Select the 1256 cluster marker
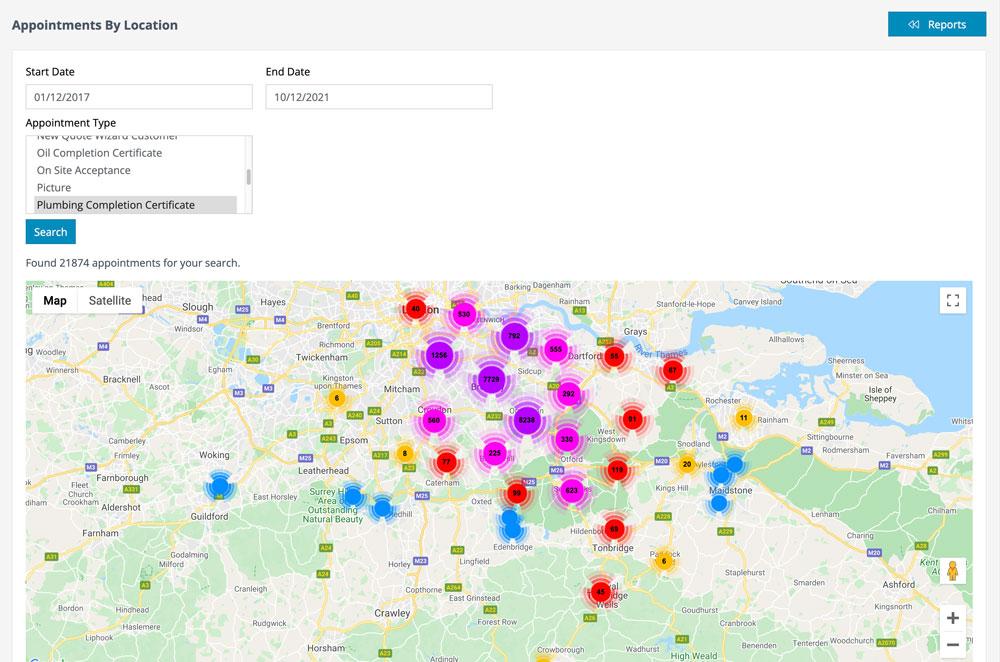The height and width of the screenshot is (662, 1000). (438, 354)
